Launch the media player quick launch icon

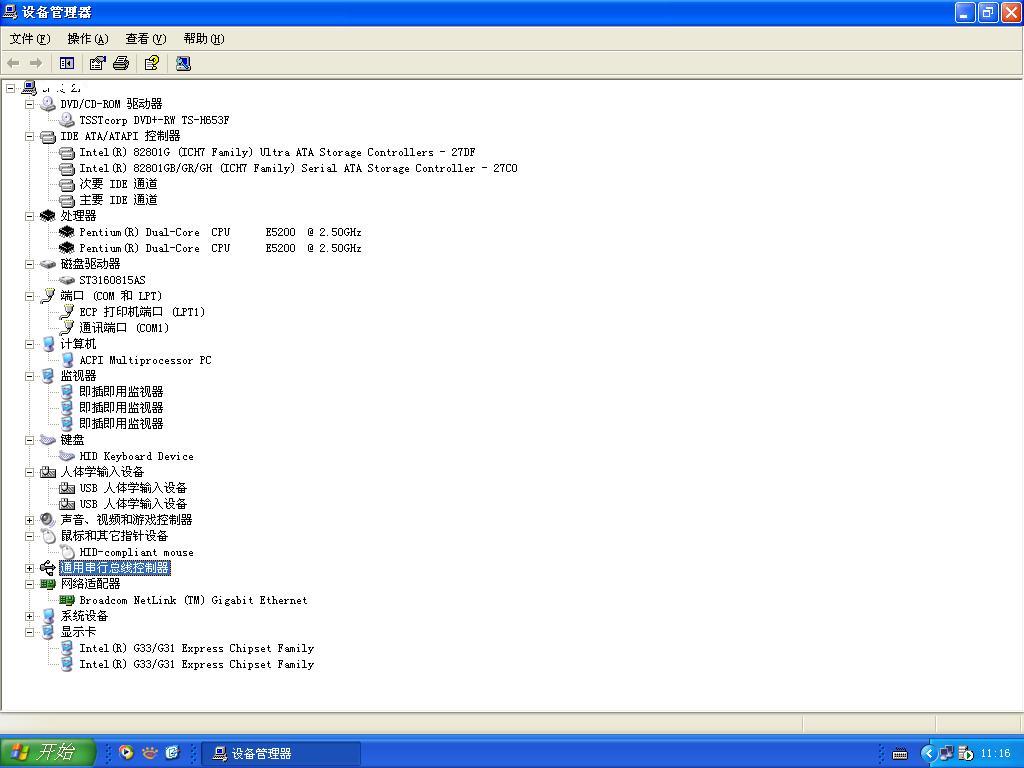[x=126, y=753]
